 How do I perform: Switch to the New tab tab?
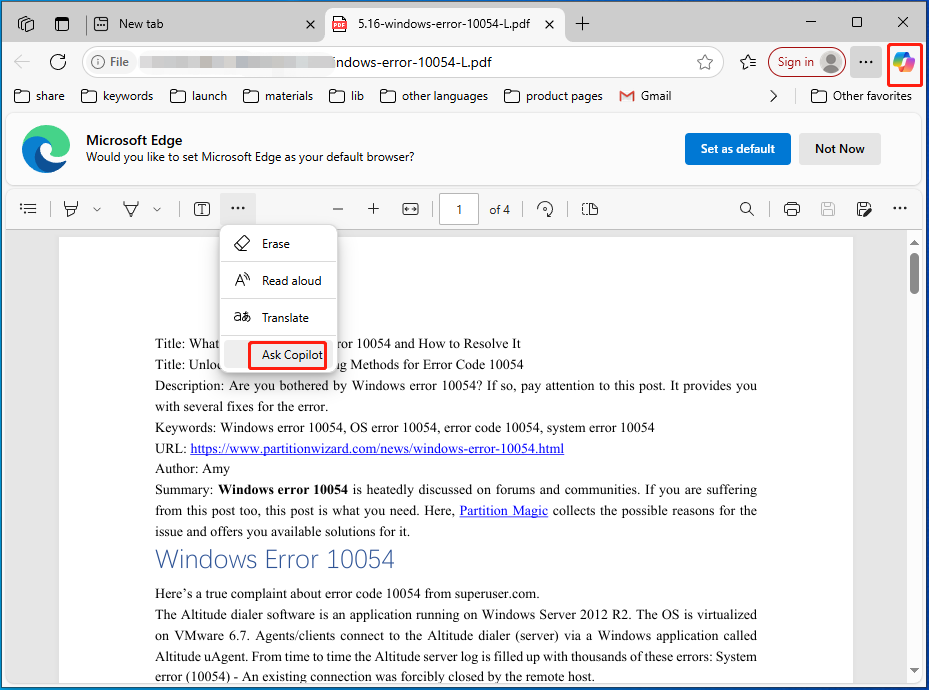[x=206, y=24]
